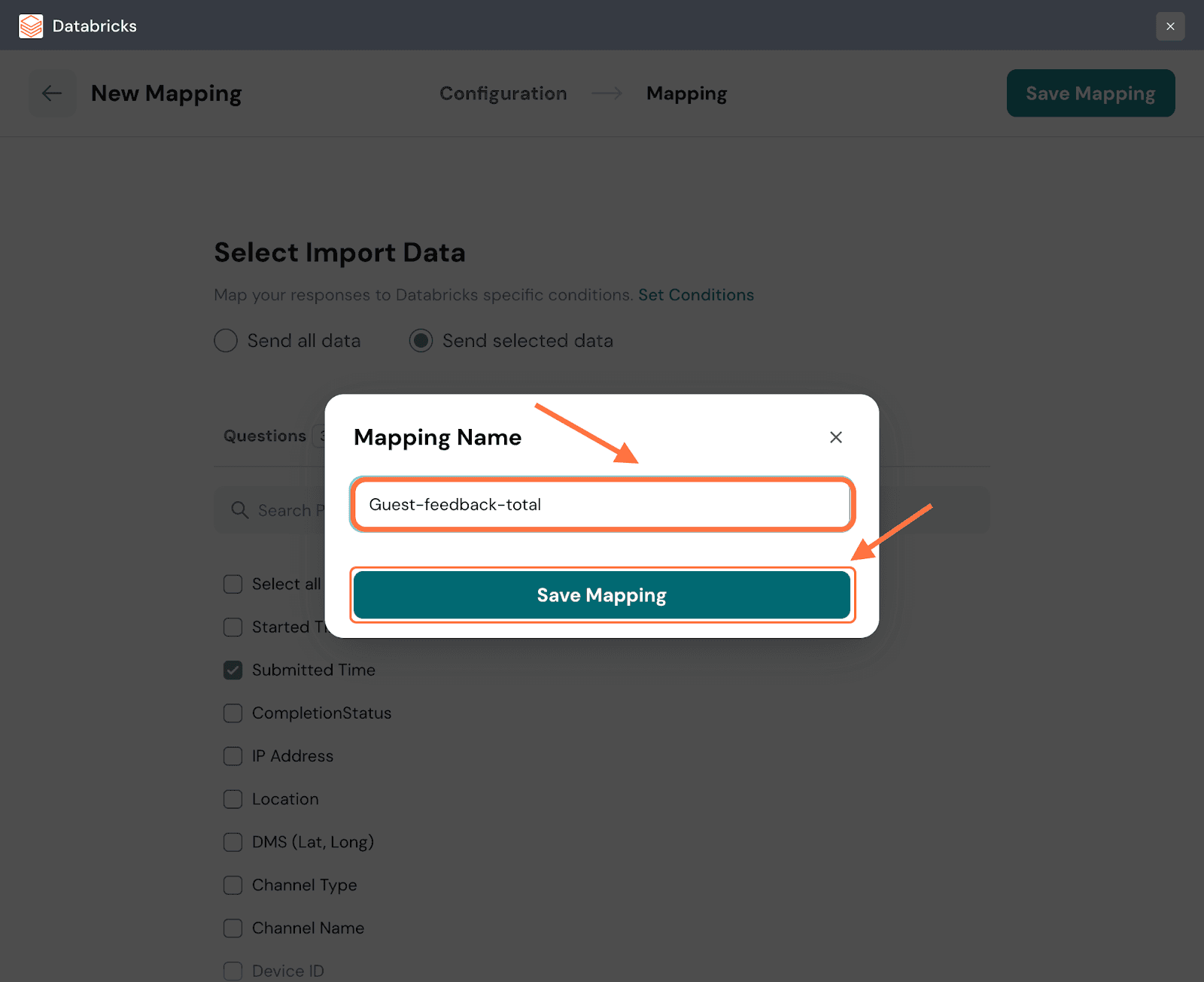Uncheck the Submitted Time checkbox
Viewport: 1204px width, 982px height.
tap(233, 670)
